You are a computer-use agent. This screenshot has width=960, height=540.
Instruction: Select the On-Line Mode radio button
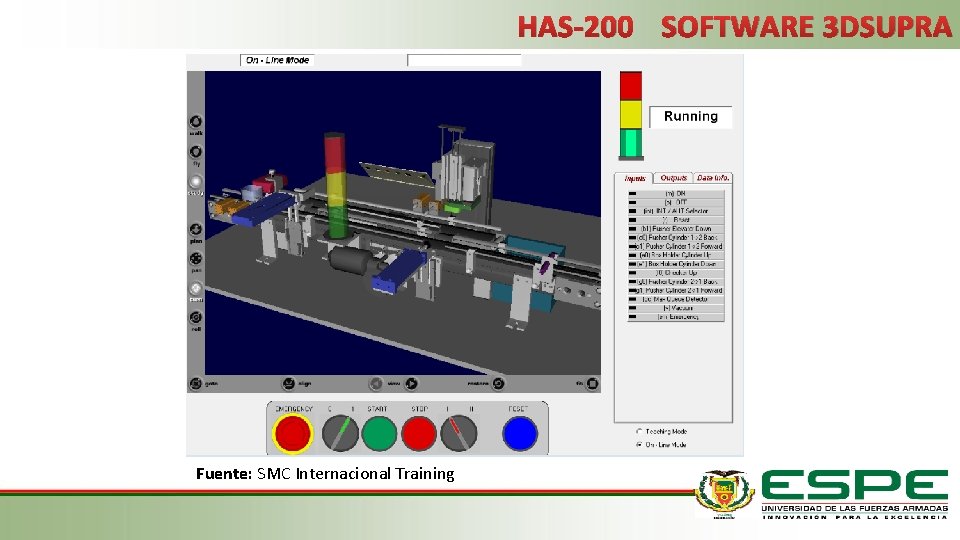pyautogui.click(x=639, y=445)
